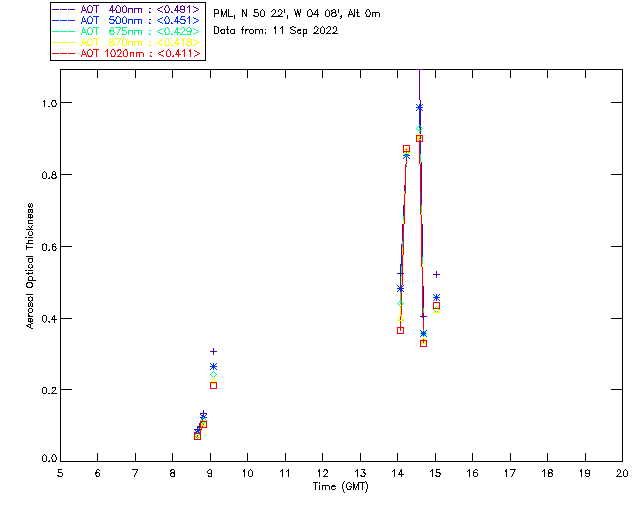Viewport: 640px width, 512px height.
Task: Click the PML station coordinates header text
Action: (297, 13)
